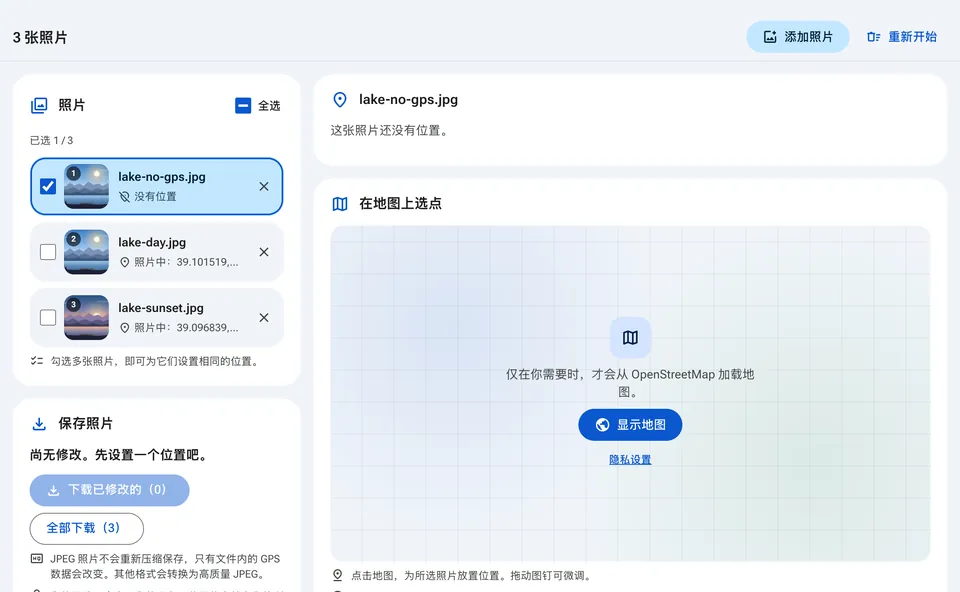
Task: Select the lake-sunset.jpg file name
Action: (x=161, y=308)
